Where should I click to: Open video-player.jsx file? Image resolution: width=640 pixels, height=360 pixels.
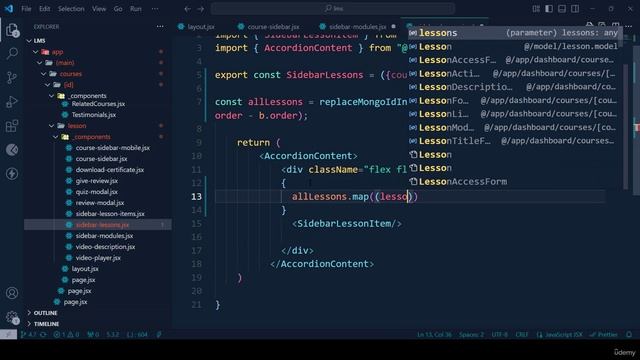tap(98, 258)
